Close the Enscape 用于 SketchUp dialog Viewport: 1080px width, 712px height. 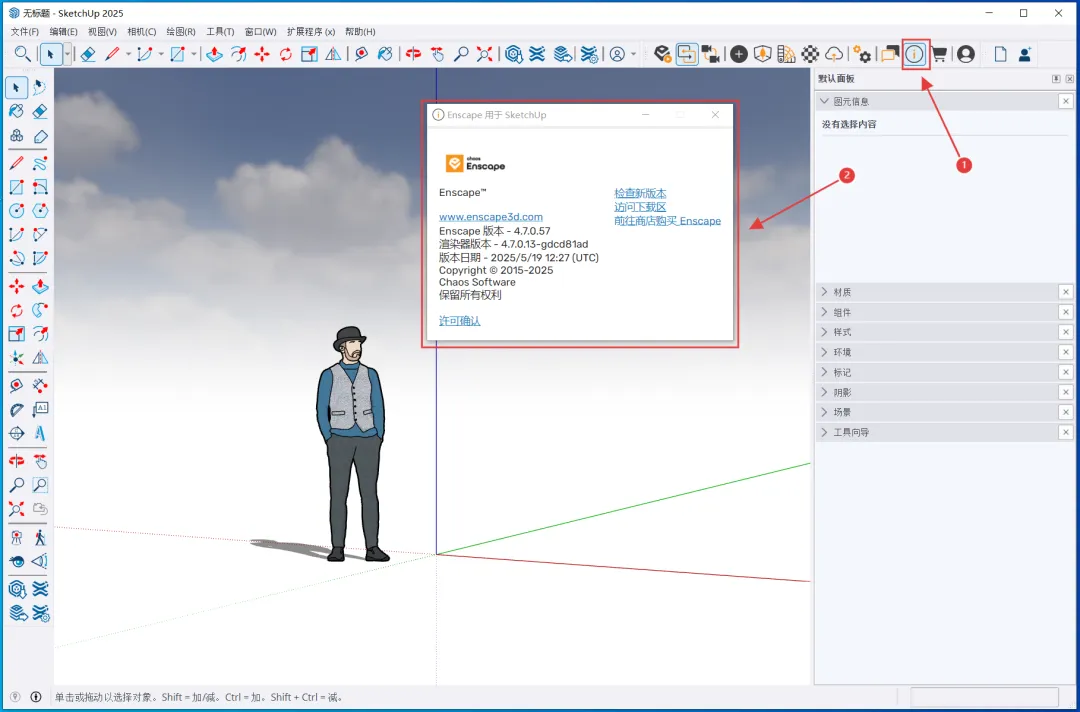pos(715,115)
